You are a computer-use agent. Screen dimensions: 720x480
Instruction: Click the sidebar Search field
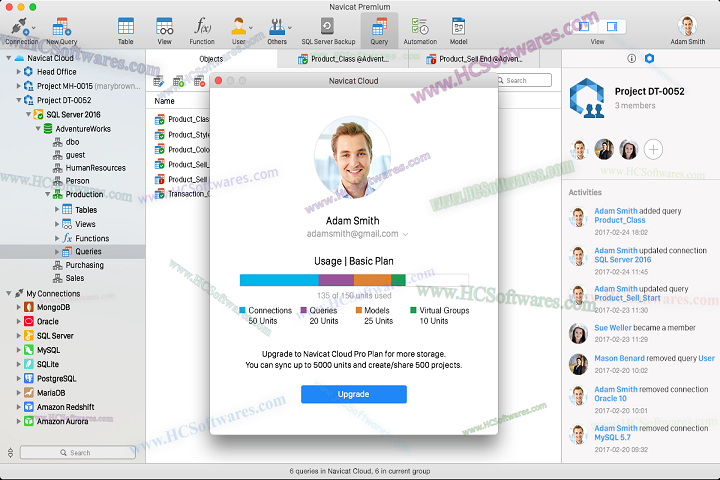78,452
